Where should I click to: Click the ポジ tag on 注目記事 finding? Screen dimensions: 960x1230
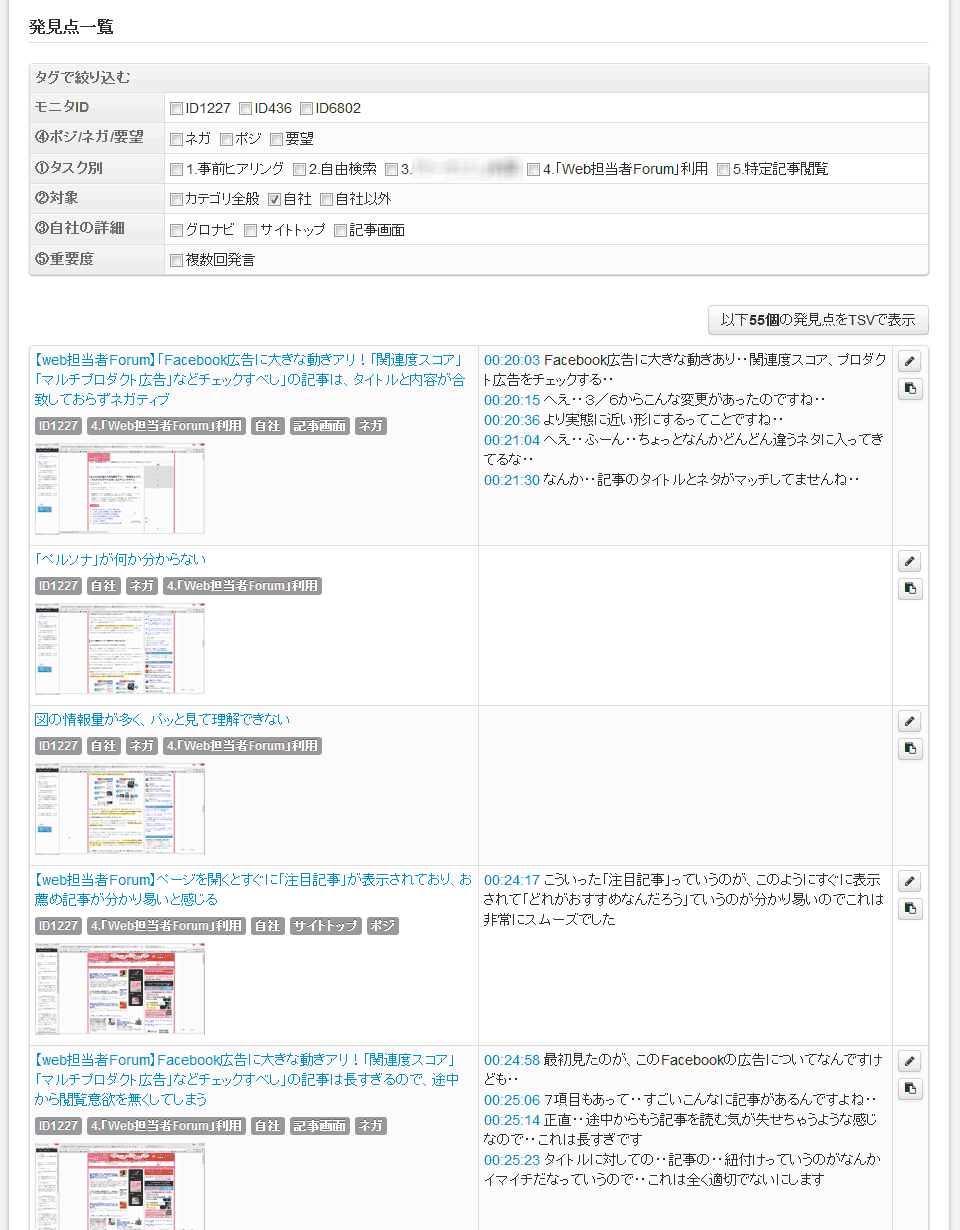pyautogui.click(x=382, y=926)
